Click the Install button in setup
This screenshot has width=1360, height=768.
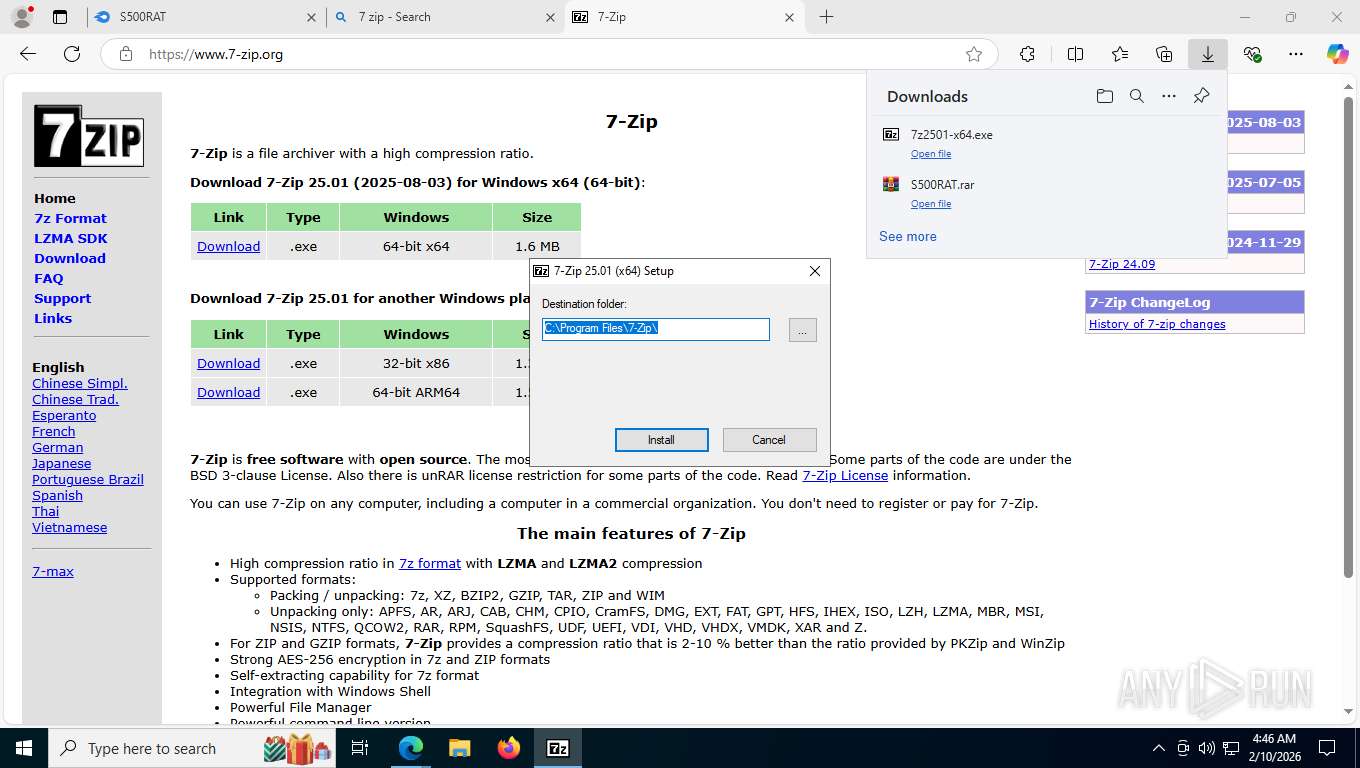pyautogui.click(x=662, y=440)
